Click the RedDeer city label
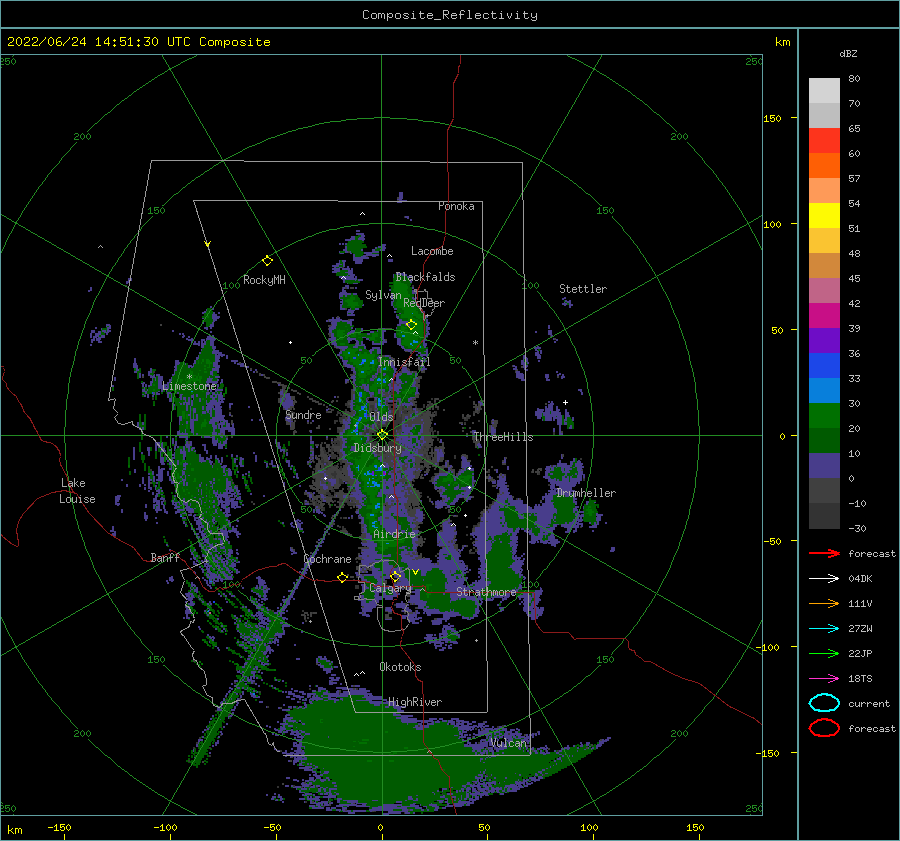Screen dimensions: 900x841 pyautogui.click(x=424, y=303)
